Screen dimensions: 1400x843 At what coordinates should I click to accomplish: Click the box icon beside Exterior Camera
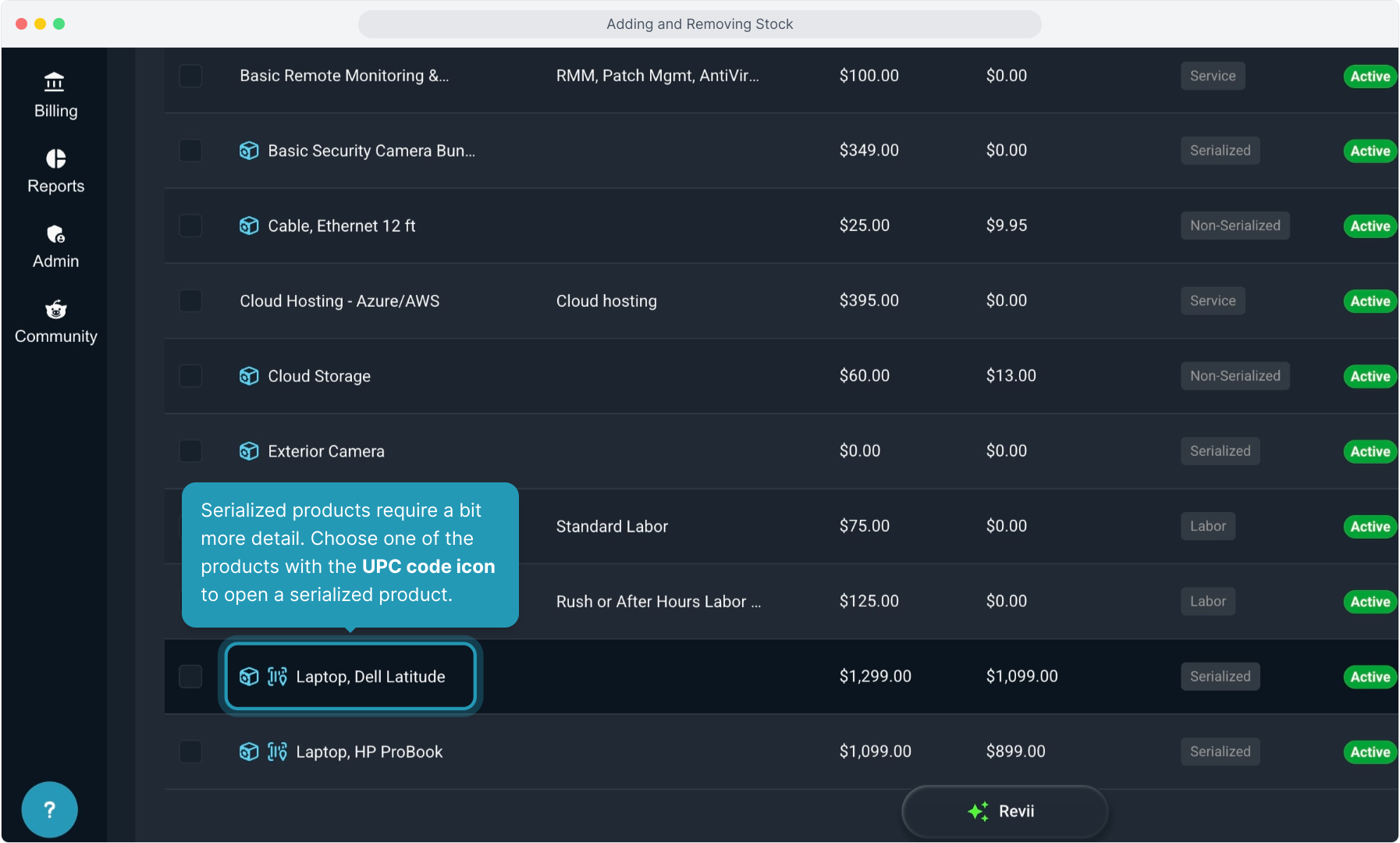(x=249, y=451)
